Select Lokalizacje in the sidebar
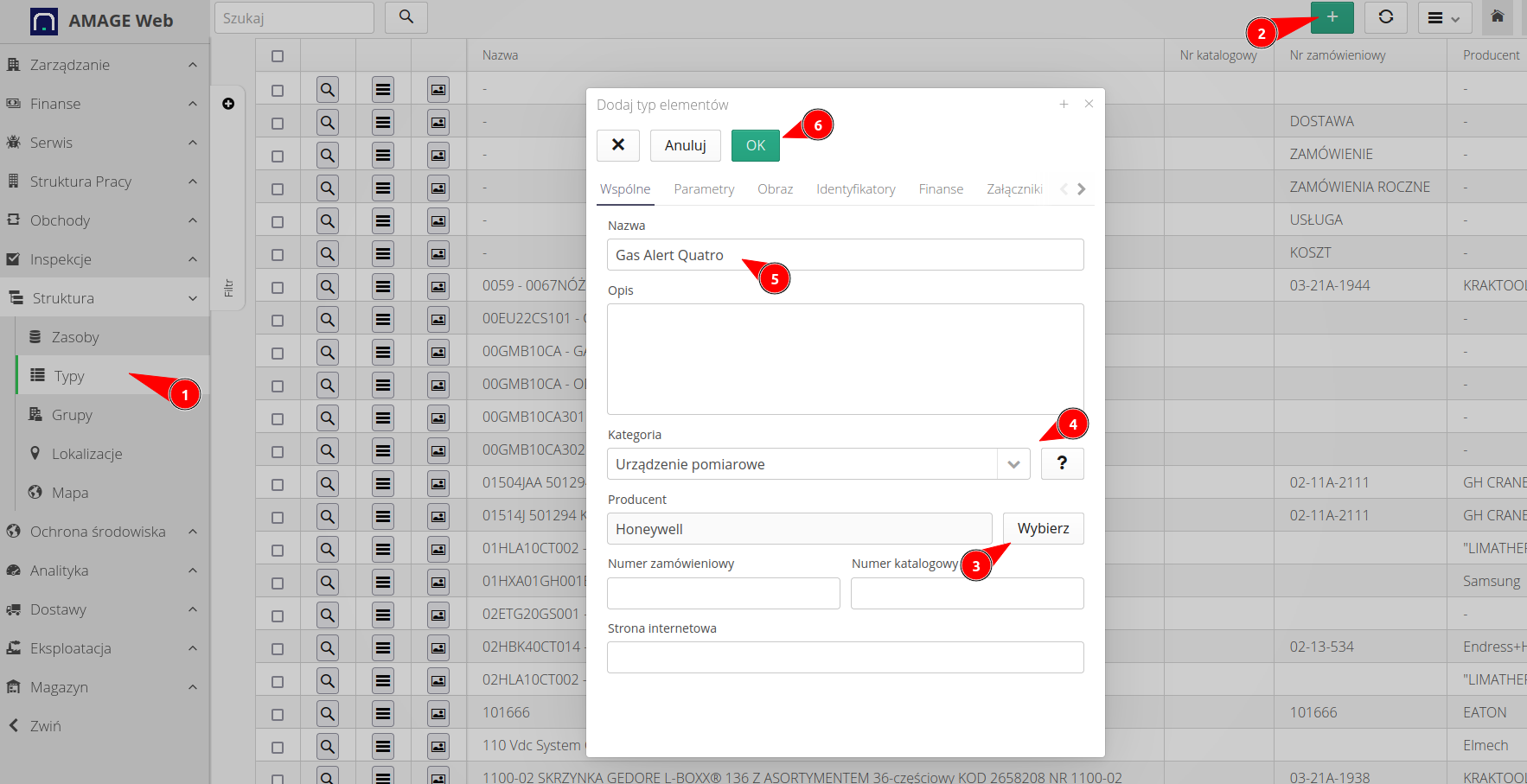Screen dimensions: 1527x784 [x=86, y=454]
